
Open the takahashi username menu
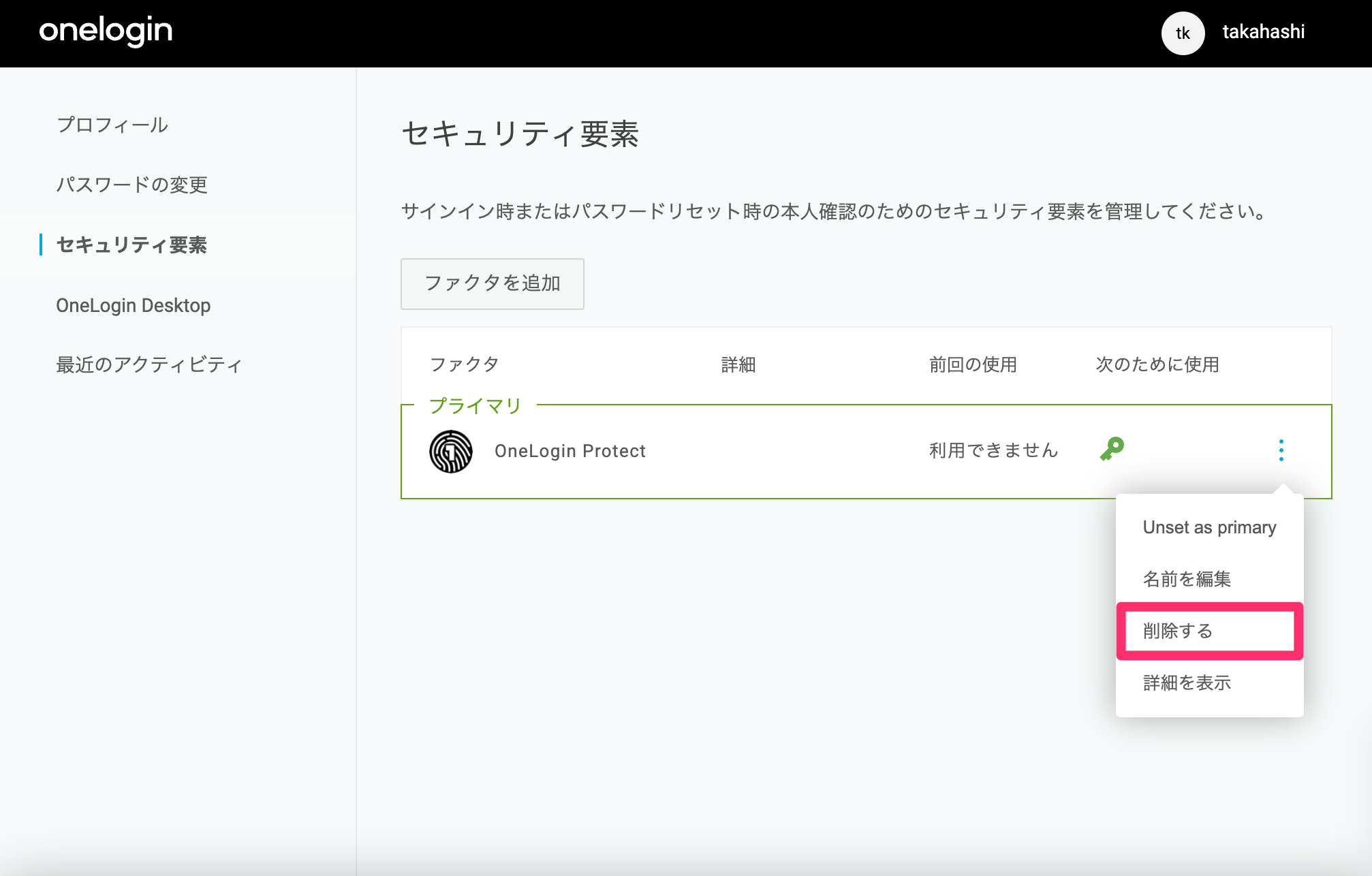click(1264, 32)
